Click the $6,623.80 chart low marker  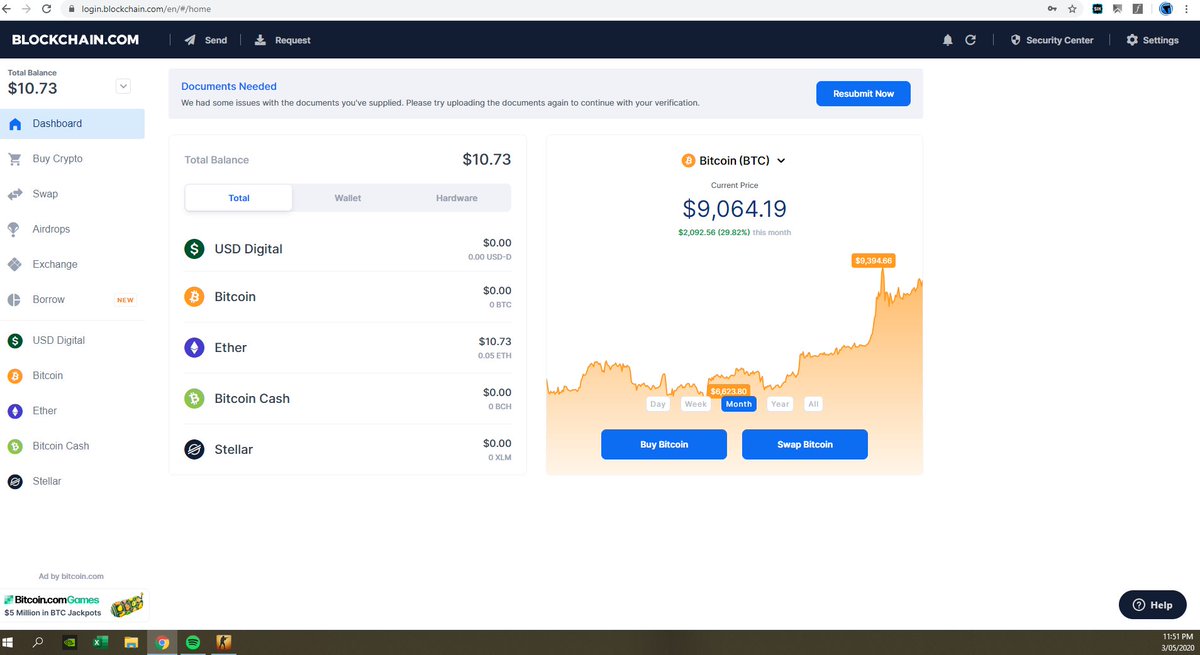click(728, 391)
